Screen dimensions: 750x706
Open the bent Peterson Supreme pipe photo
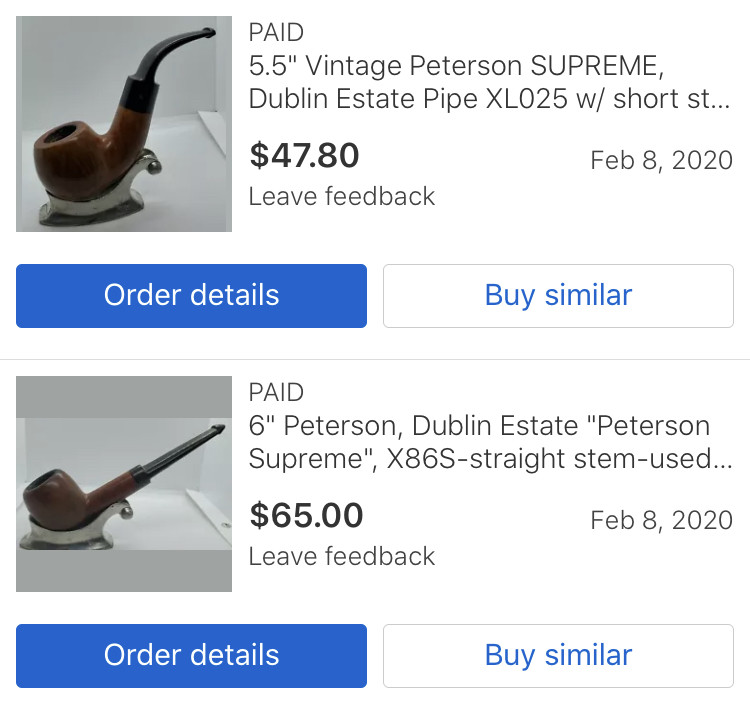(x=124, y=124)
